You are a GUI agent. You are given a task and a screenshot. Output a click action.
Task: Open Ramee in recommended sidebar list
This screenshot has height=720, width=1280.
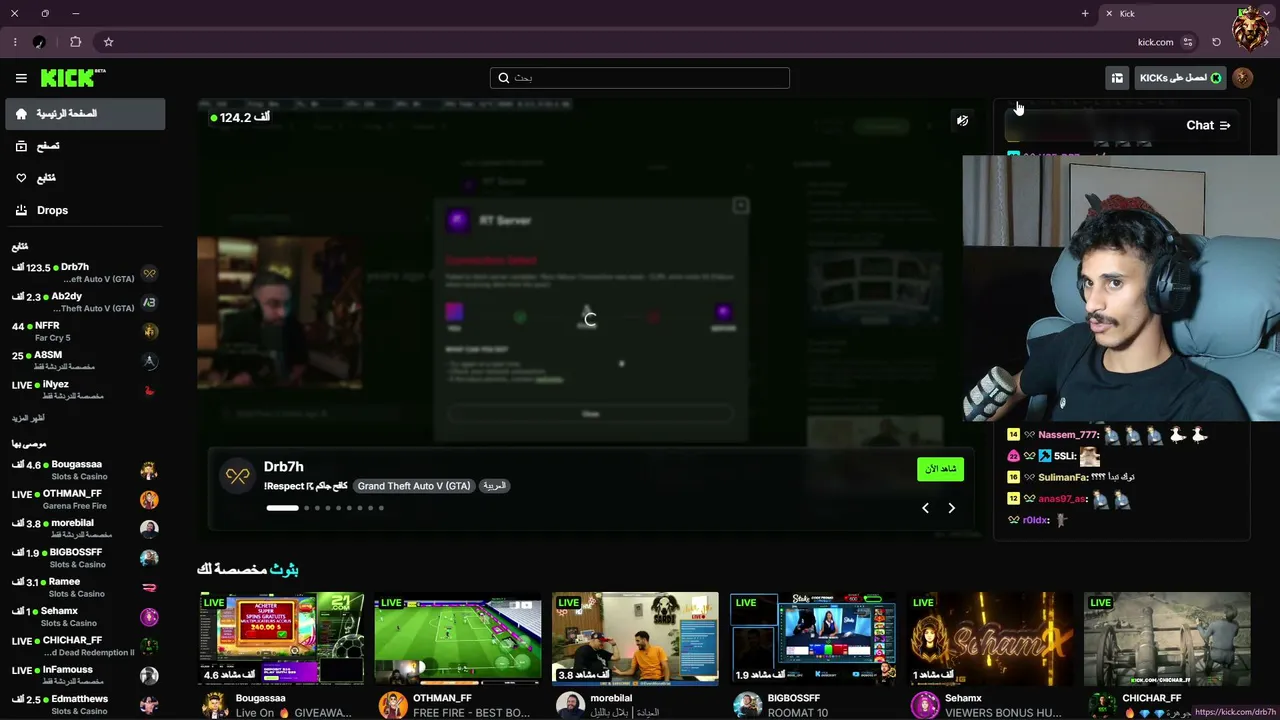pos(85,587)
